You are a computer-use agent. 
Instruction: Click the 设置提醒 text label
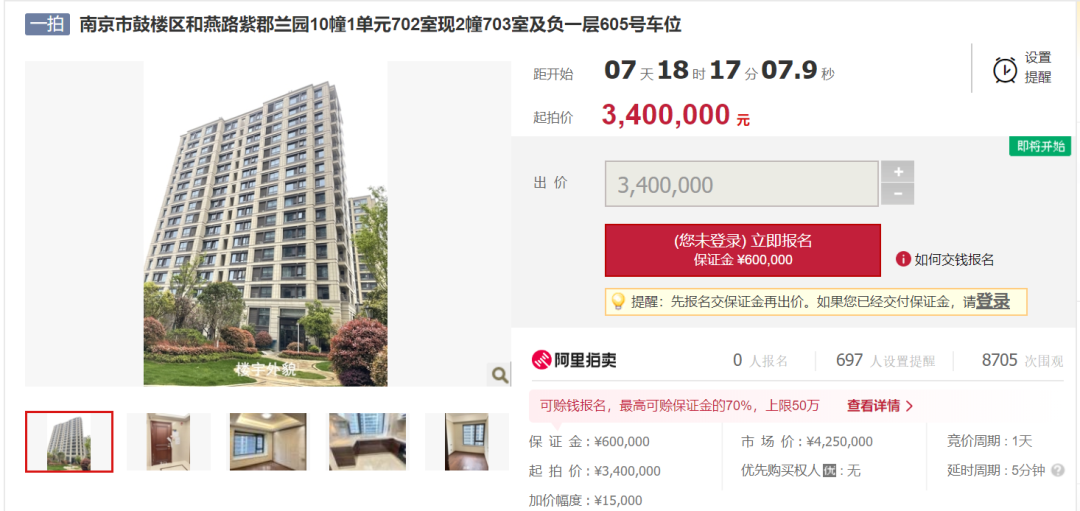(1038, 68)
